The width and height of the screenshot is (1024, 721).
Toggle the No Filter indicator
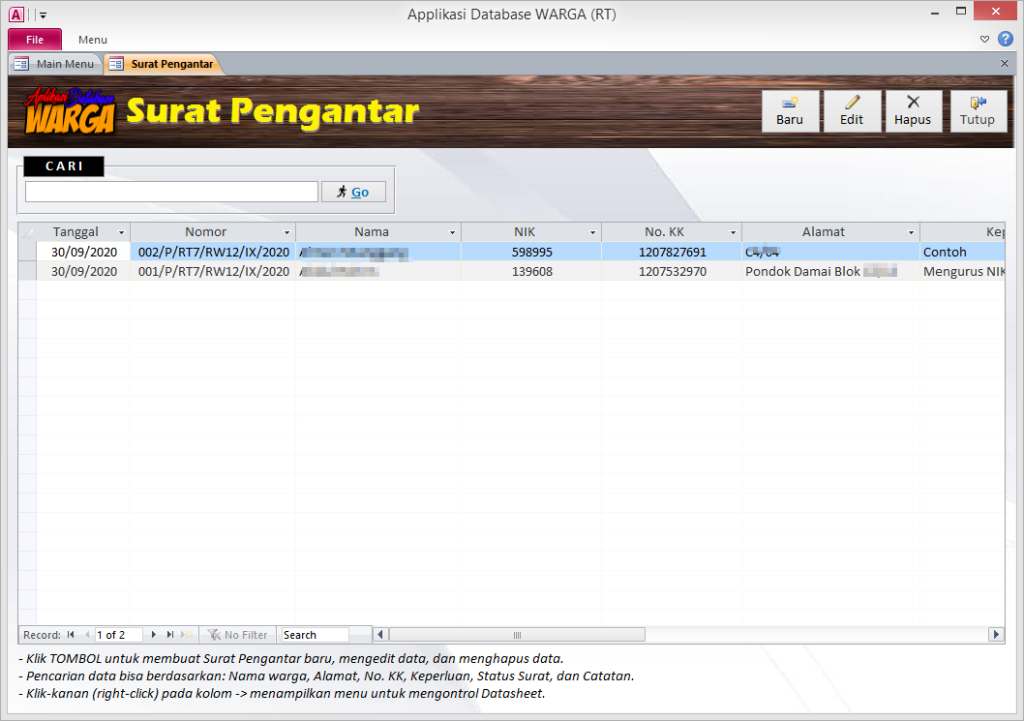pos(237,635)
